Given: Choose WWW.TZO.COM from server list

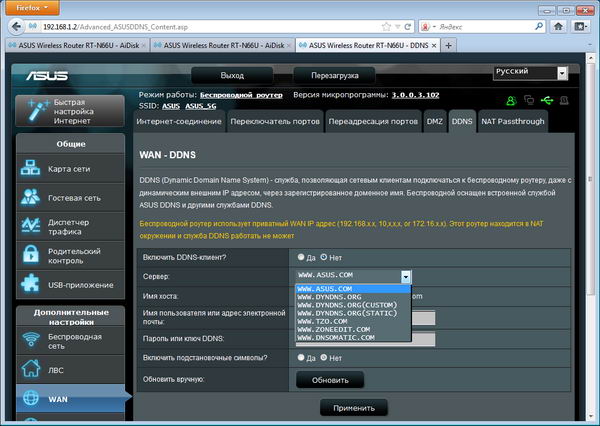Looking at the screenshot, I should (353, 321).
